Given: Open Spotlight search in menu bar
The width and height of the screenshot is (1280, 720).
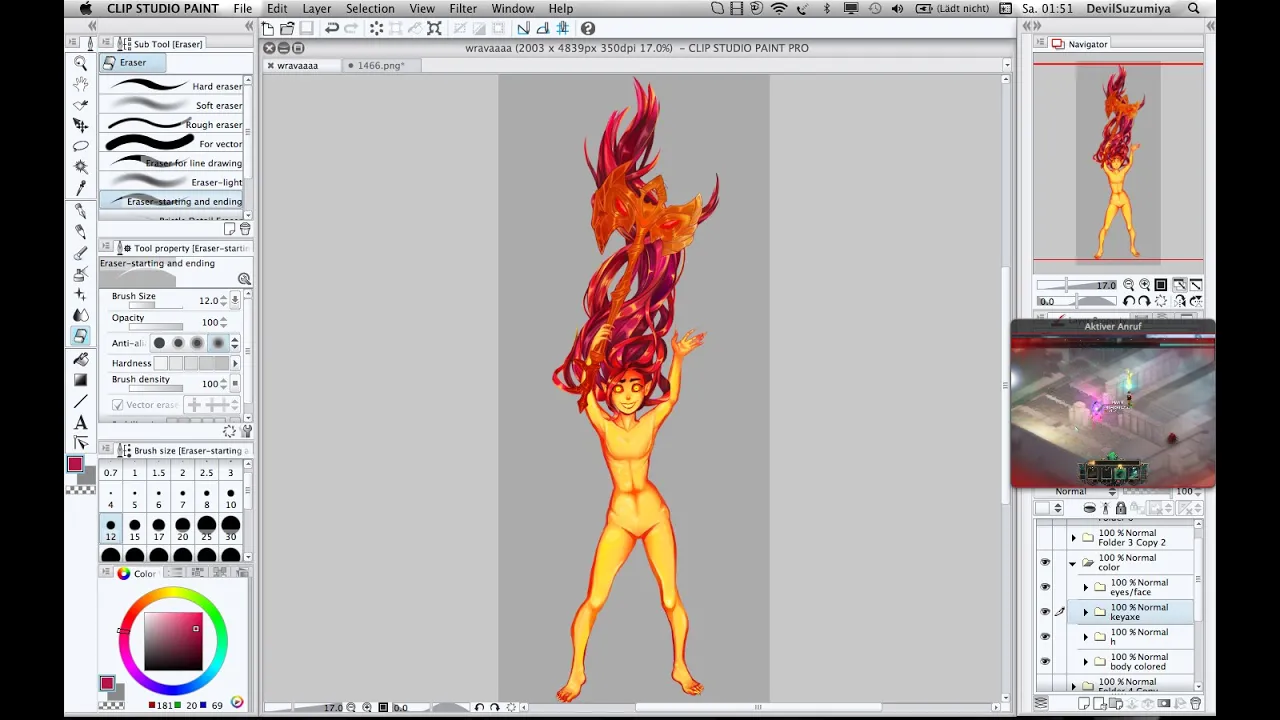Looking at the screenshot, I should tap(1194, 8).
